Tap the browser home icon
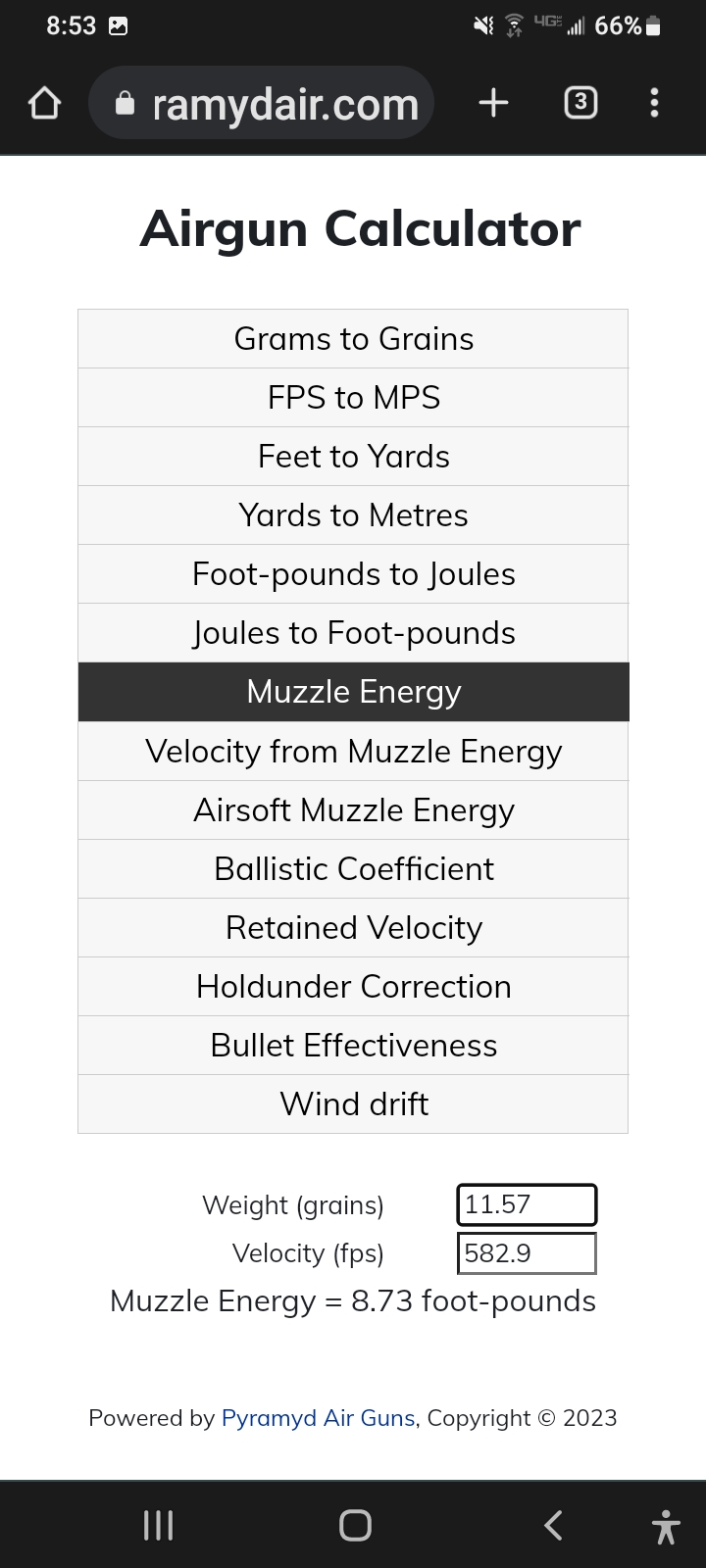This screenshot has width=706, height=1568. pyautogui.click(x=44, y=103)
